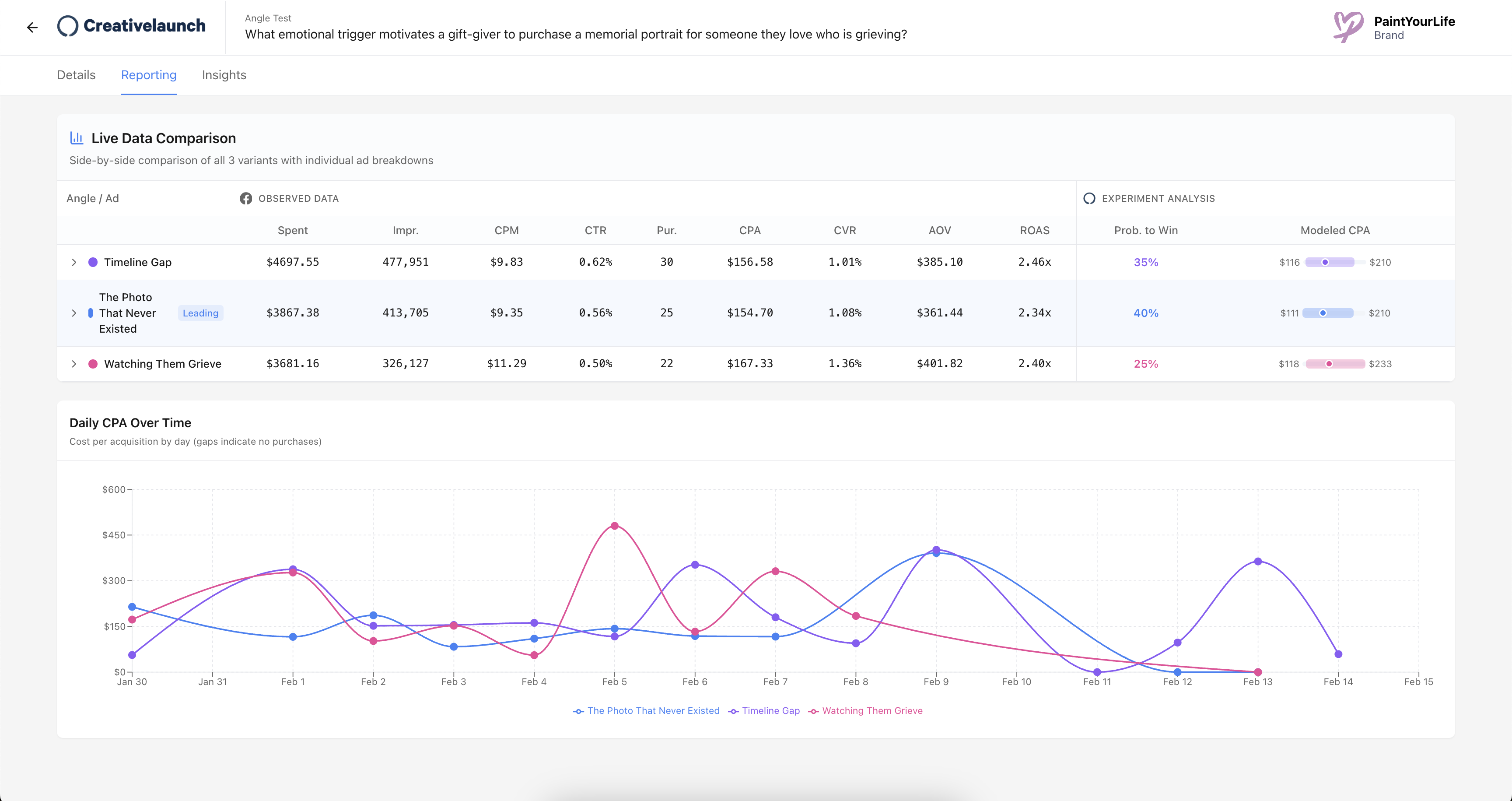Click the purple dot beside Timeline Gap

93,263
